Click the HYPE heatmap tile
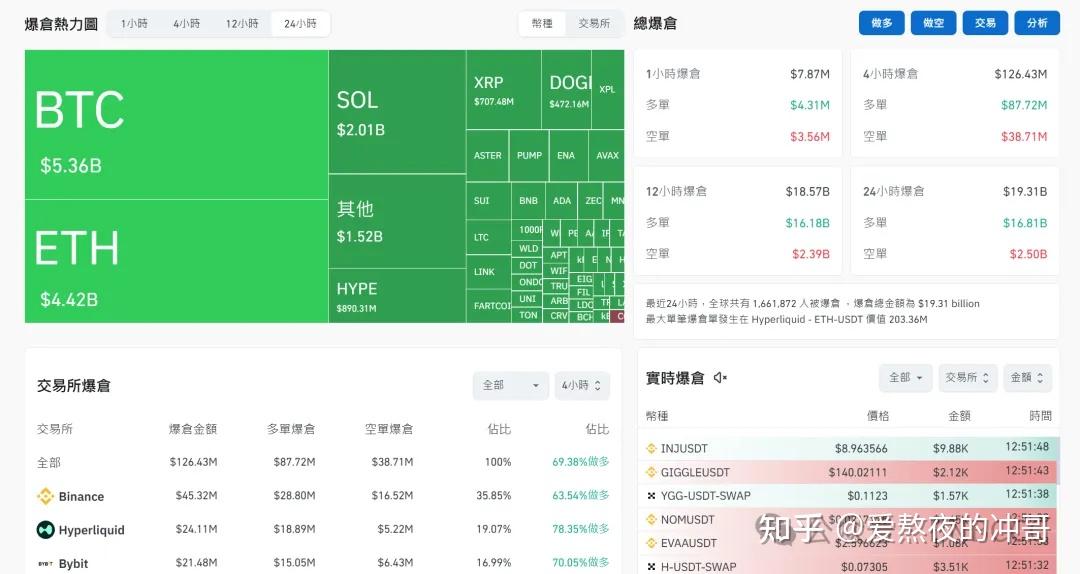Image resolution: width=1080 pixels, height=574 pixels. pyautogui.click(x=397, y=296)
